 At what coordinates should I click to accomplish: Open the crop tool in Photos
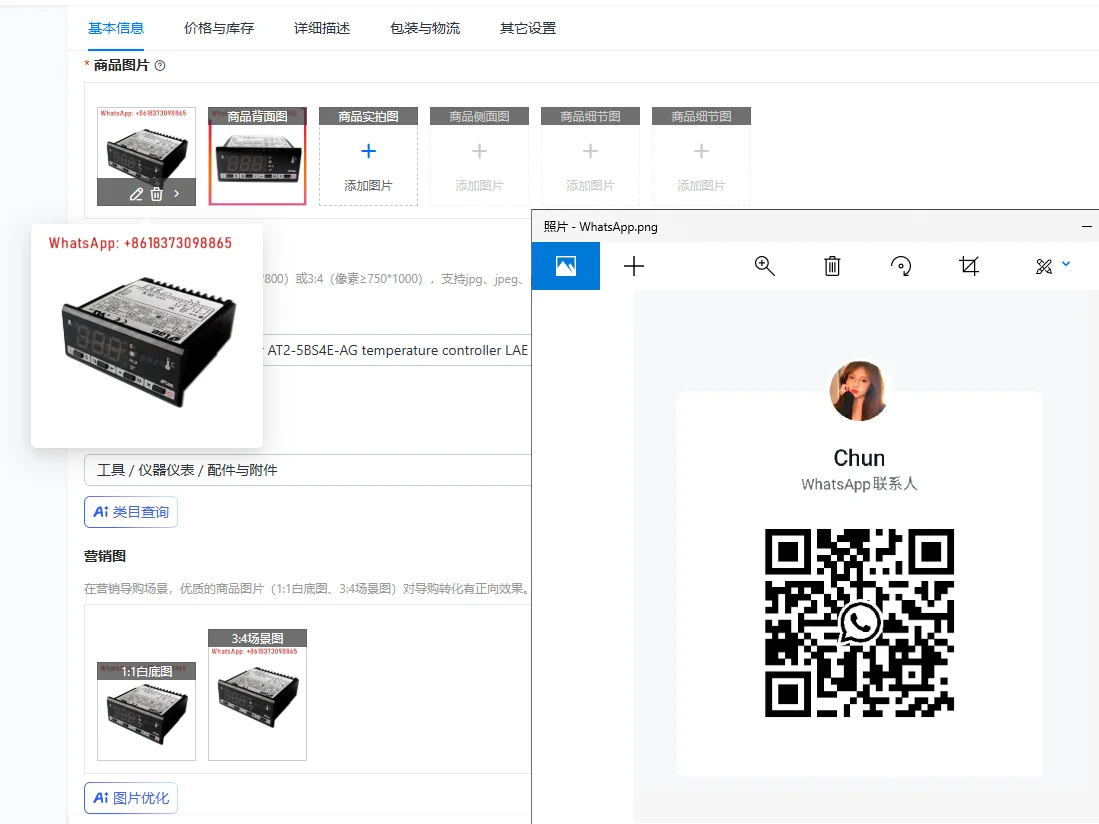click(x=969, y=266)
